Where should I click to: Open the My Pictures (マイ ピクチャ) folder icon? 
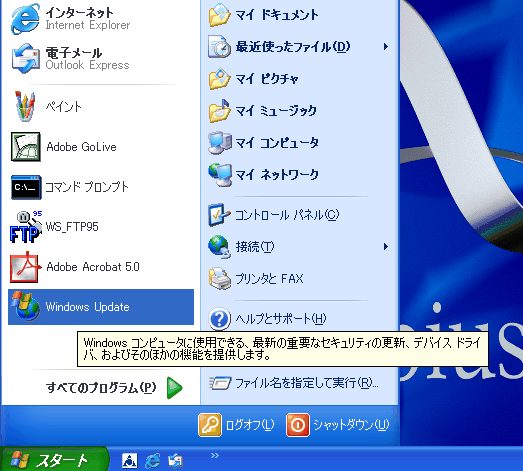219,79
